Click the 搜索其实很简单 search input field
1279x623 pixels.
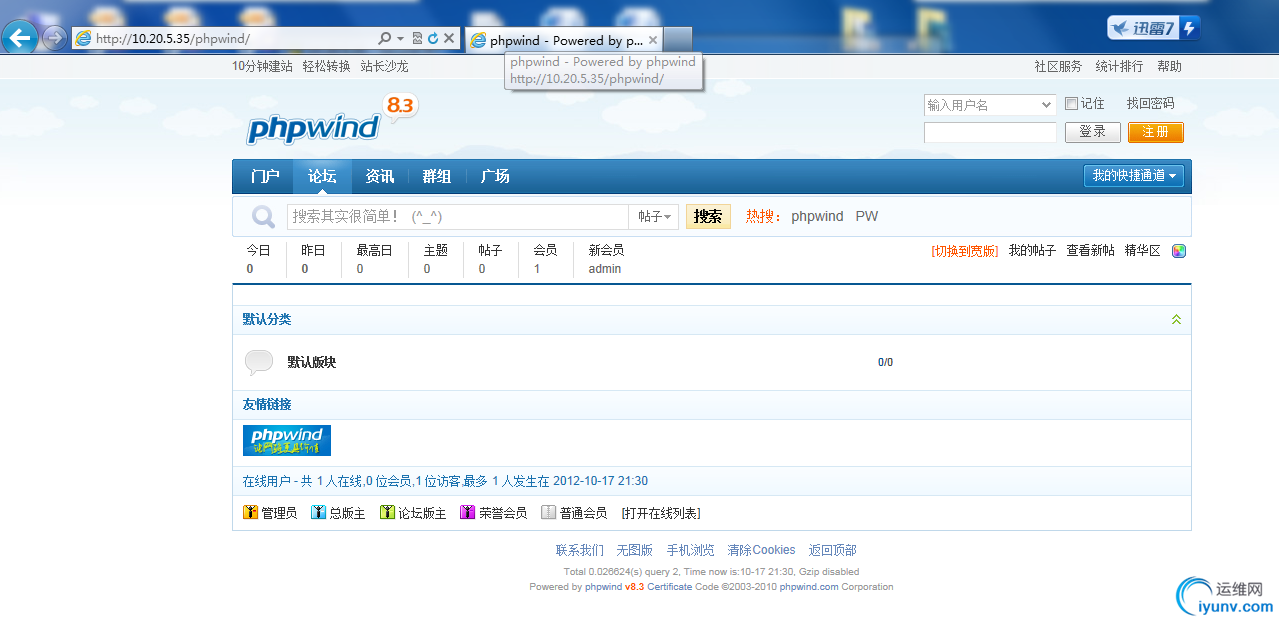pos(458,217)
